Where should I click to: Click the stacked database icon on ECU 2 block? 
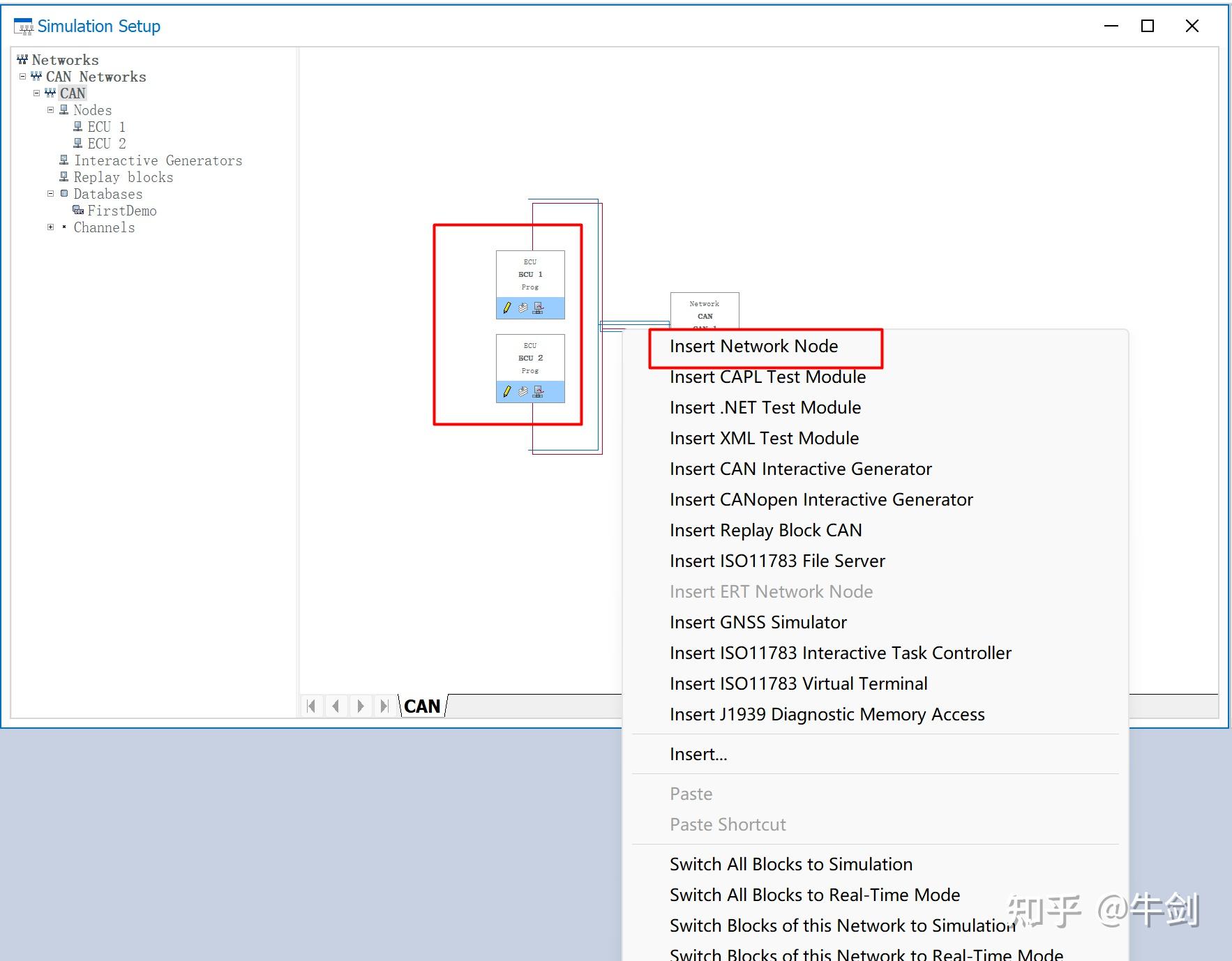click(523, 391)
